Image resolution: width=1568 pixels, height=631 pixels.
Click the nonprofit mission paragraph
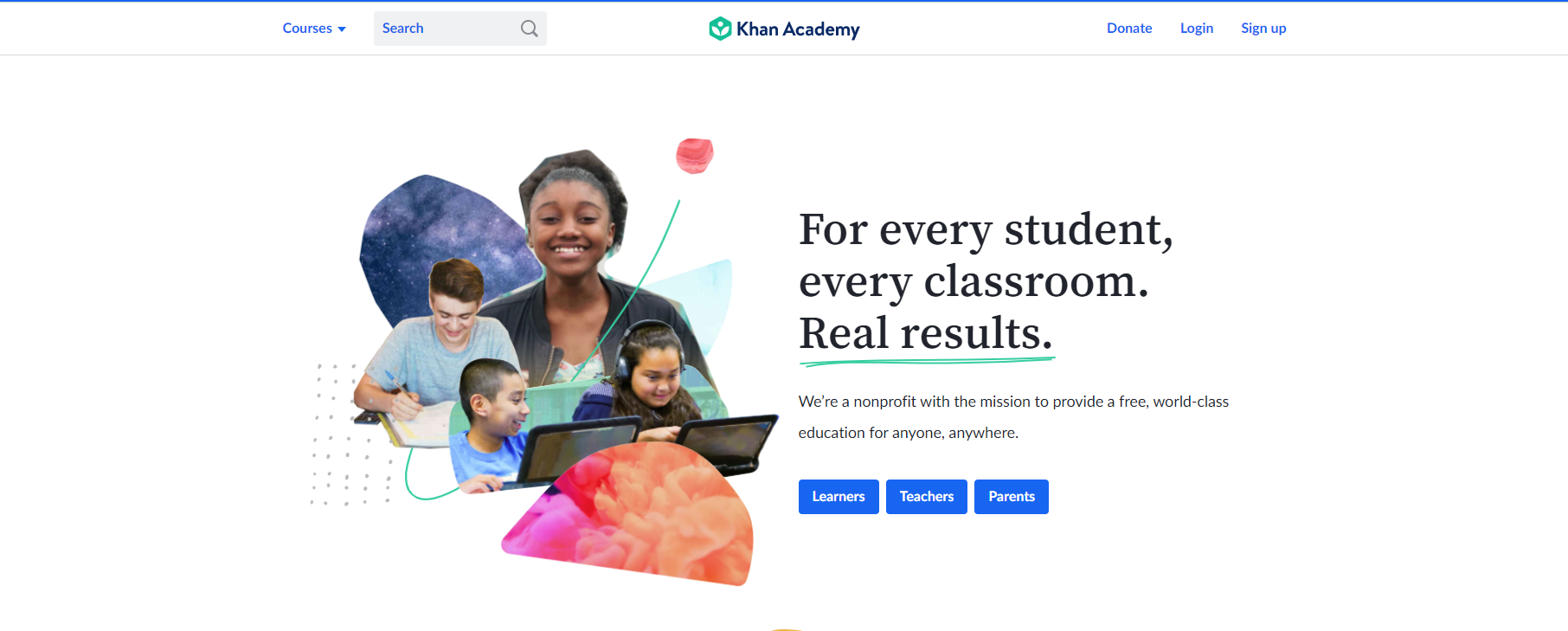pos(1013,417)
